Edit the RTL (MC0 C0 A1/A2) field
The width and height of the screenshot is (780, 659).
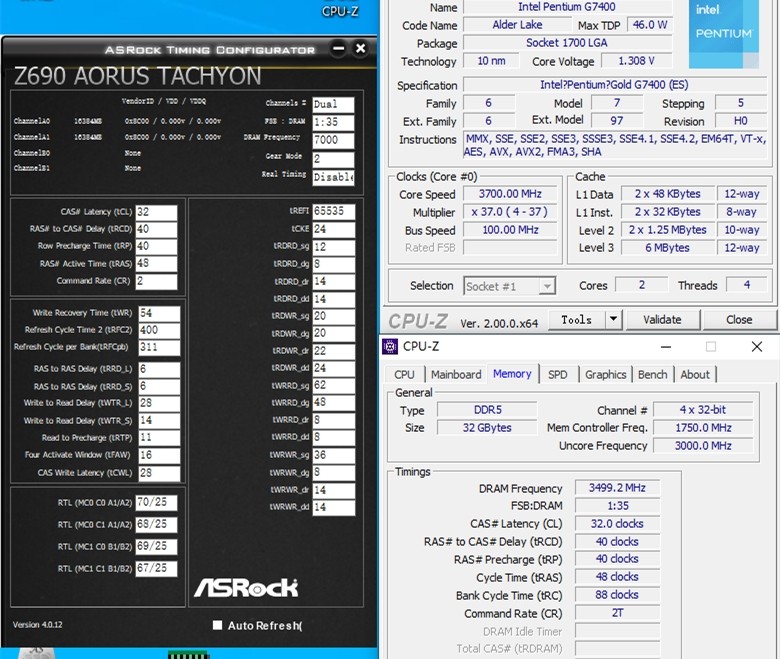[157, 502]
